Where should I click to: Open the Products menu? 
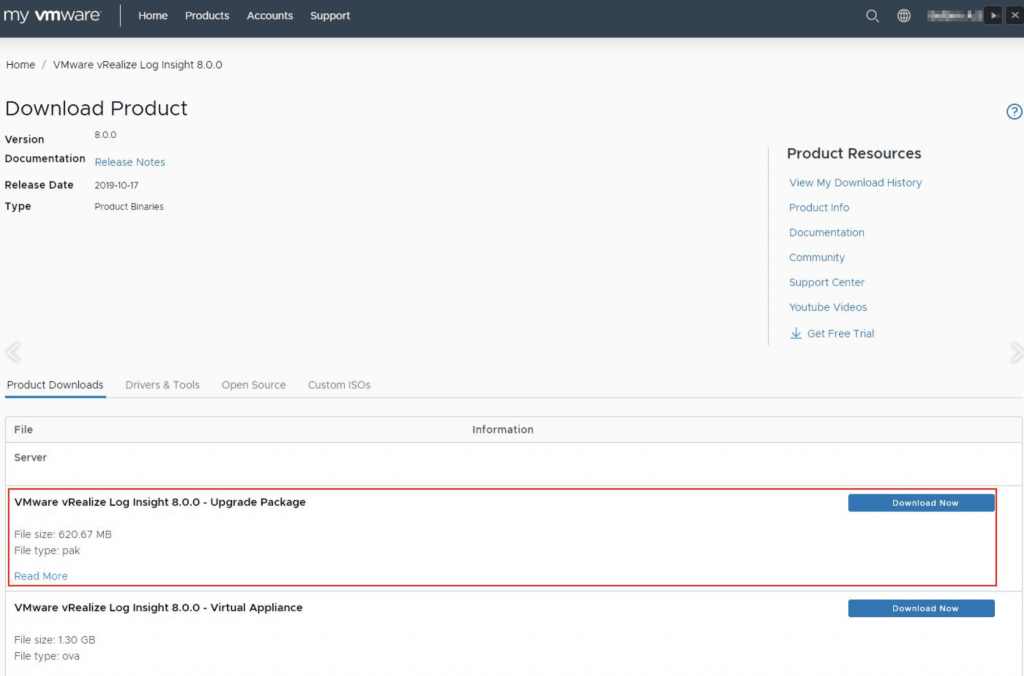tap(207, 16)
